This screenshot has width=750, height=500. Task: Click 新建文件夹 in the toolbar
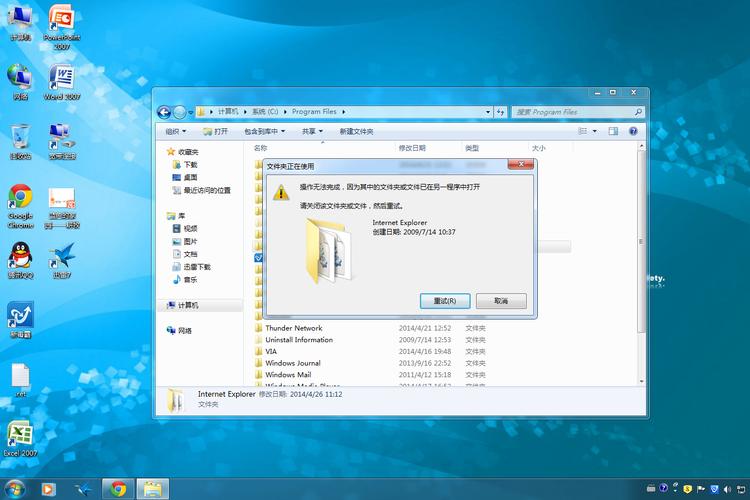(x=356, y=131)
